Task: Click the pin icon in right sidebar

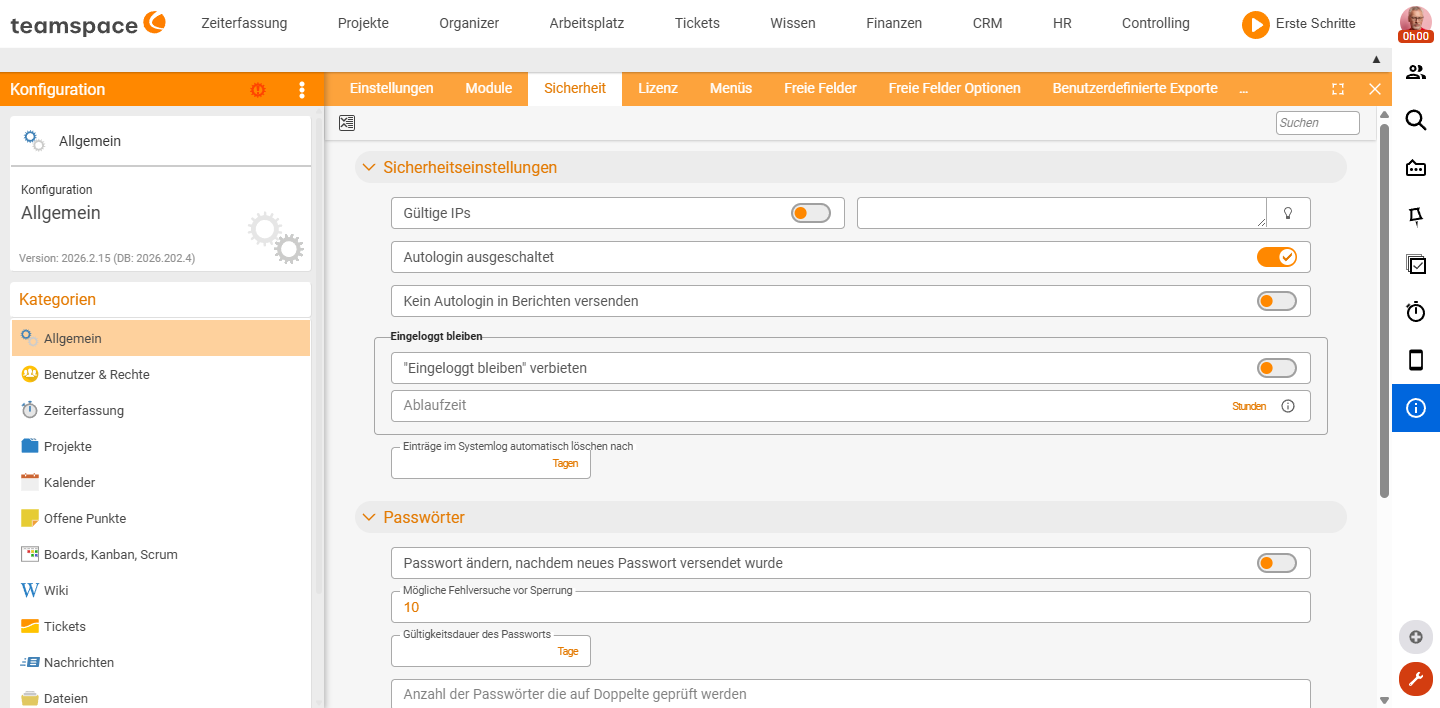Action: pyautogui.click(x=1416, y=216)
